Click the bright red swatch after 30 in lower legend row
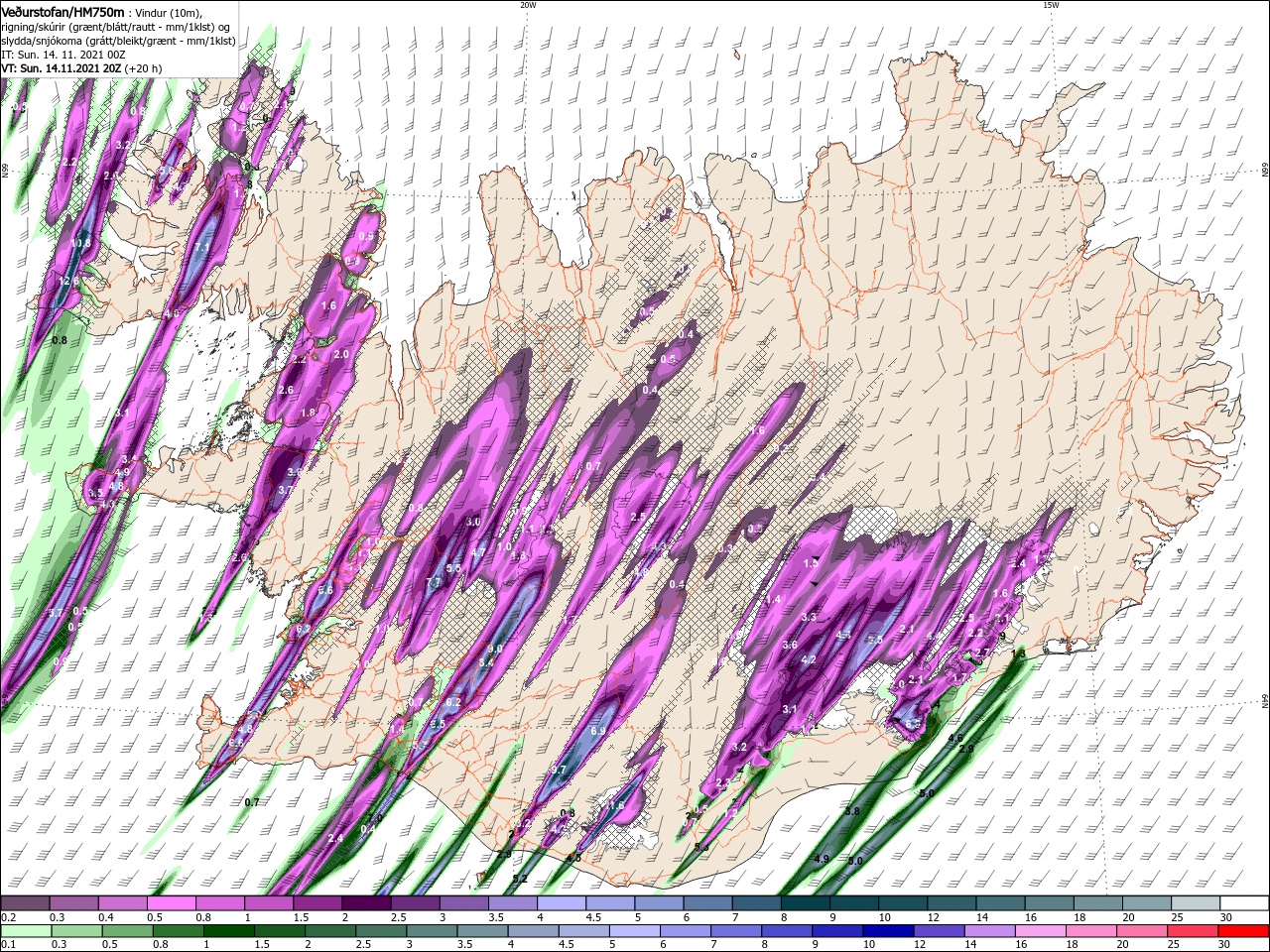 pos(1244,931)
